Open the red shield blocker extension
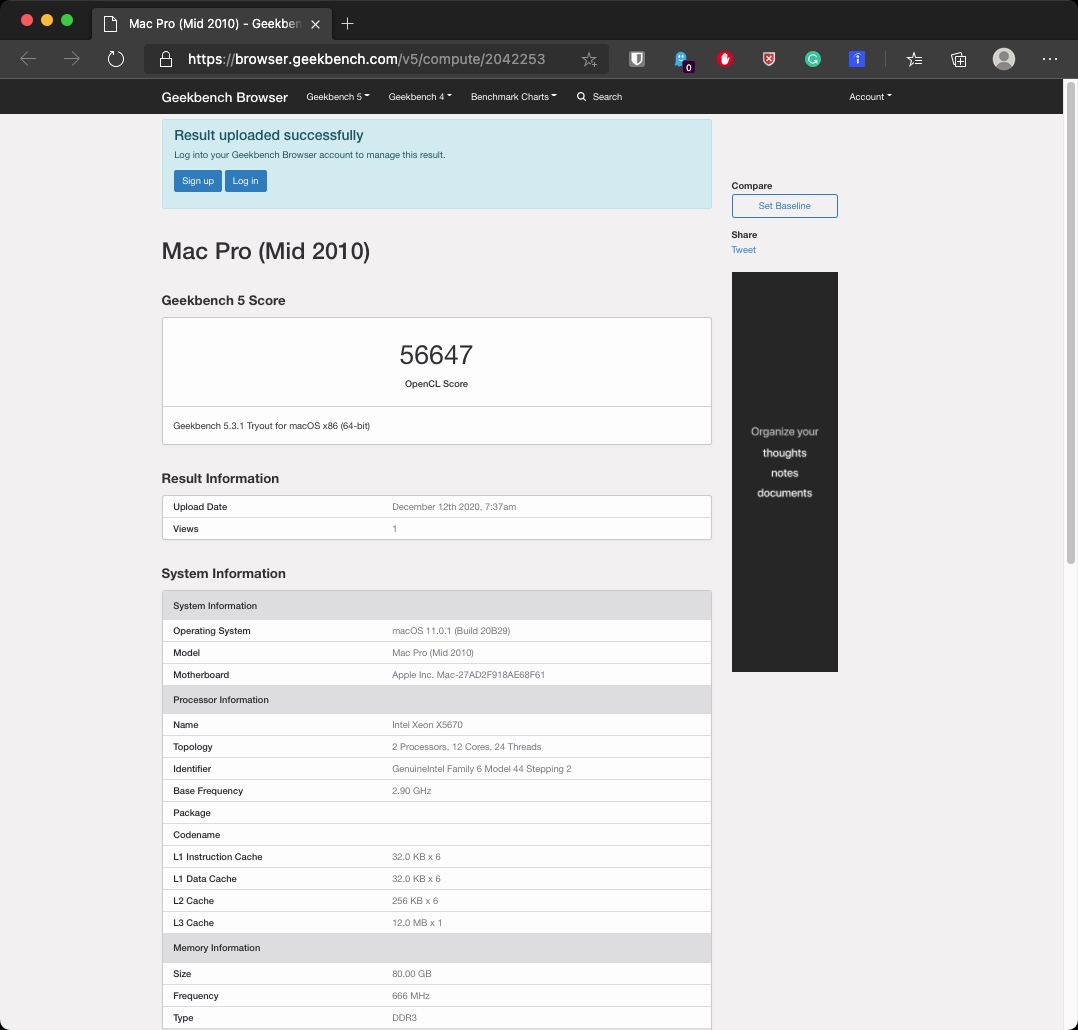The width and height of the screenshot is (1078, 1030). (769, 59)
